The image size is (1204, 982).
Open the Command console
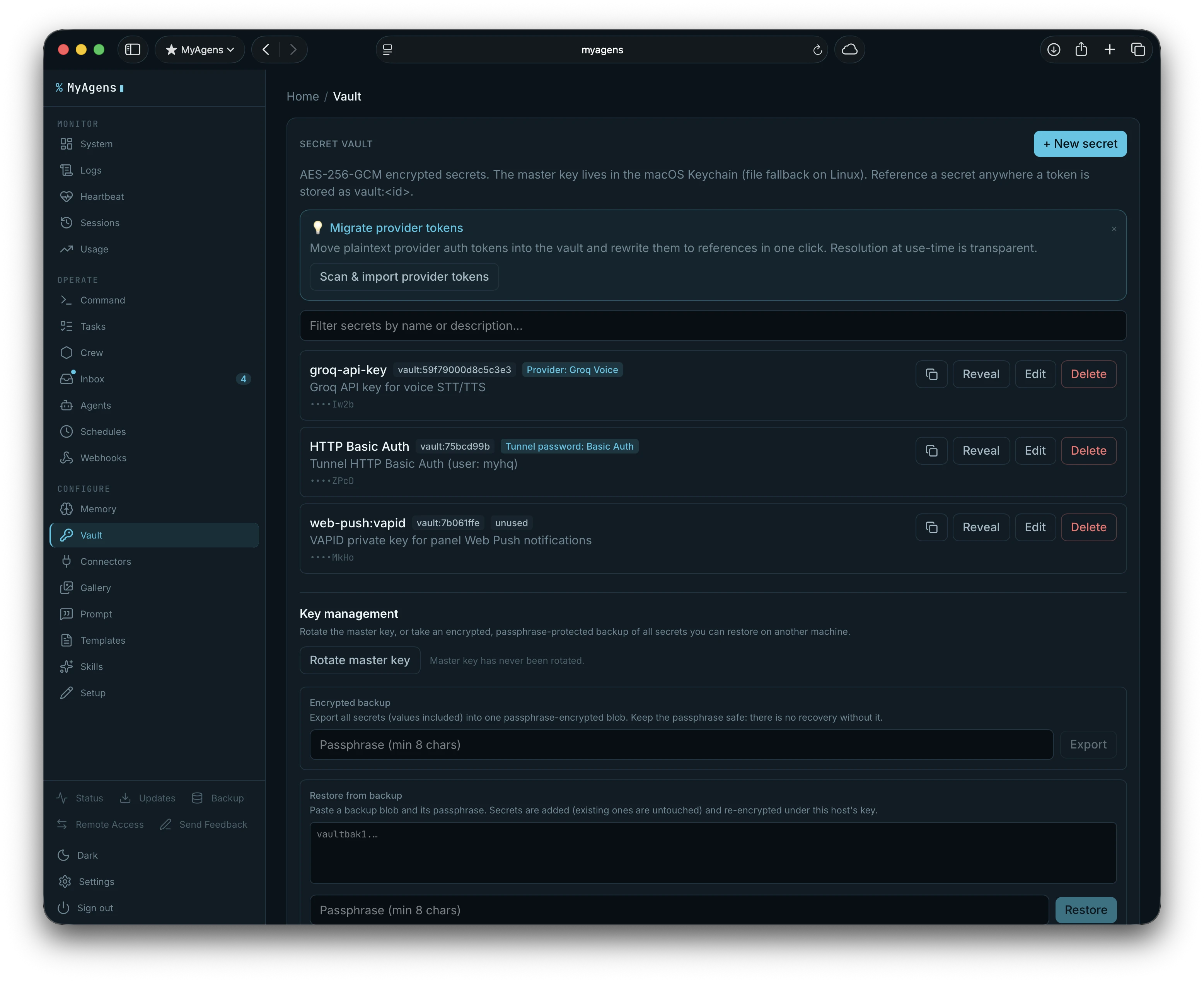tap(154, 300)
